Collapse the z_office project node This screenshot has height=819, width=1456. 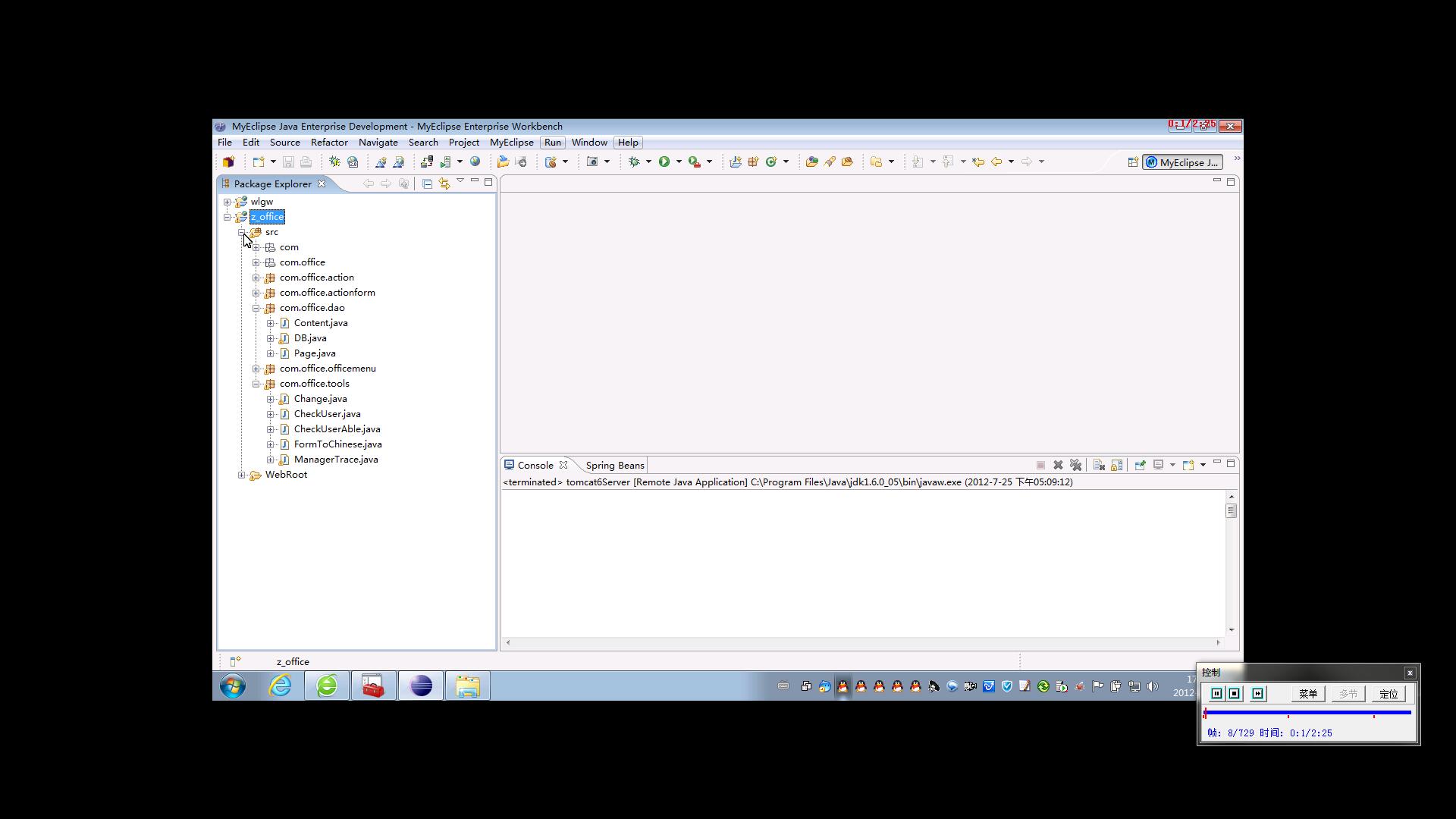tap(227, 217)
